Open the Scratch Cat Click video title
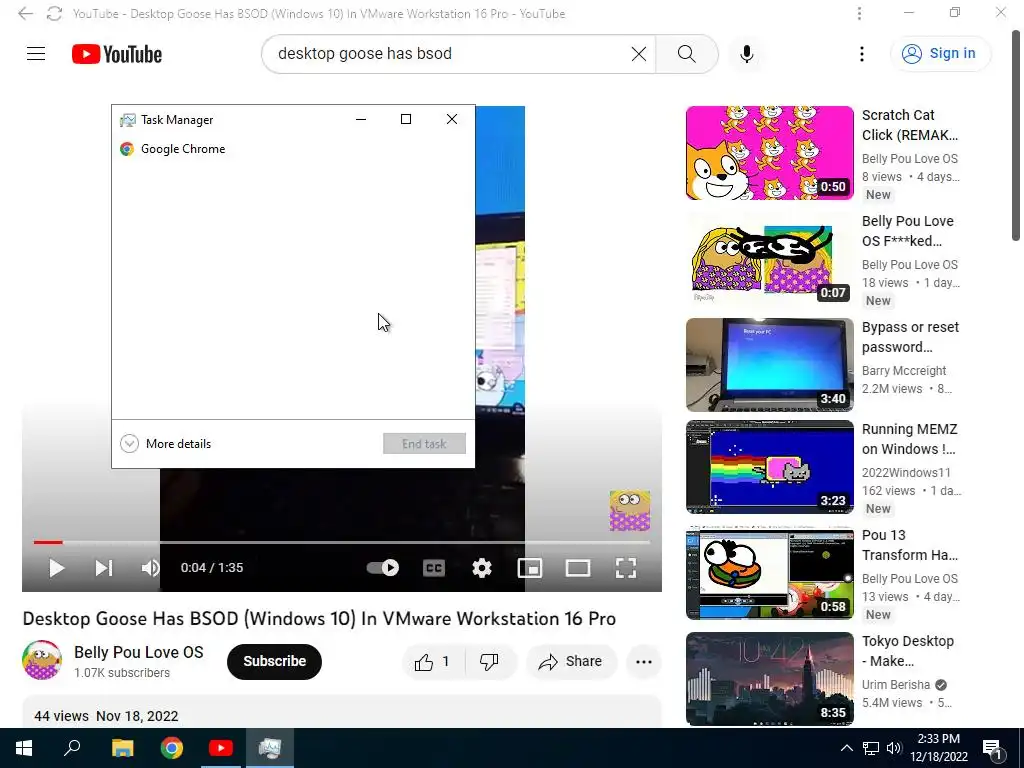The height and width of the screenshot is (768, 1024). click(x=910, y=125)
